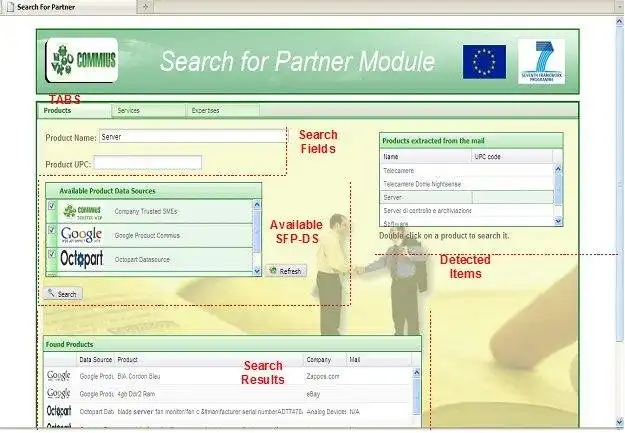Click the down arrow of the data sources scrollbar

pyautogui.click(x=257, y=271)
